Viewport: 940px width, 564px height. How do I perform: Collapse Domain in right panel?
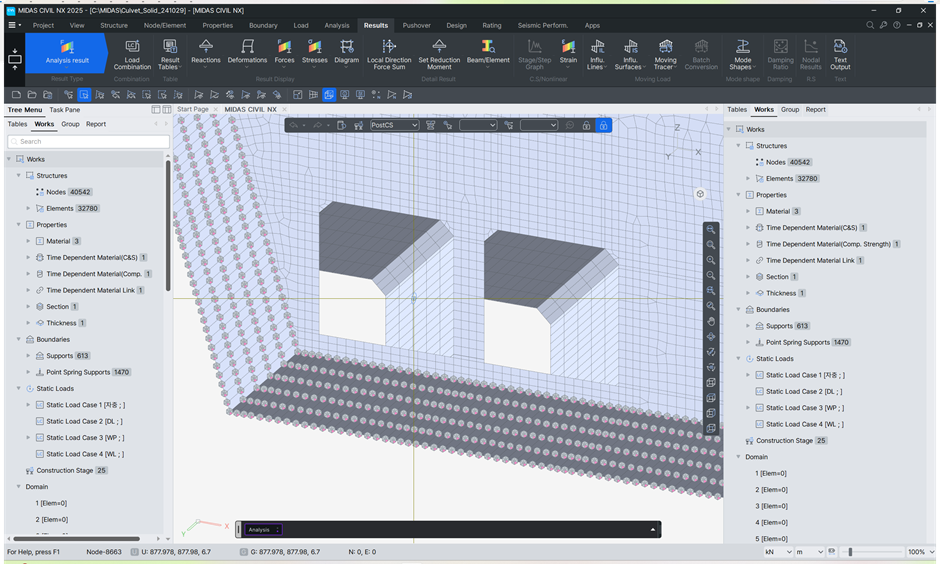pyautogui.click(x=738, y=457)
